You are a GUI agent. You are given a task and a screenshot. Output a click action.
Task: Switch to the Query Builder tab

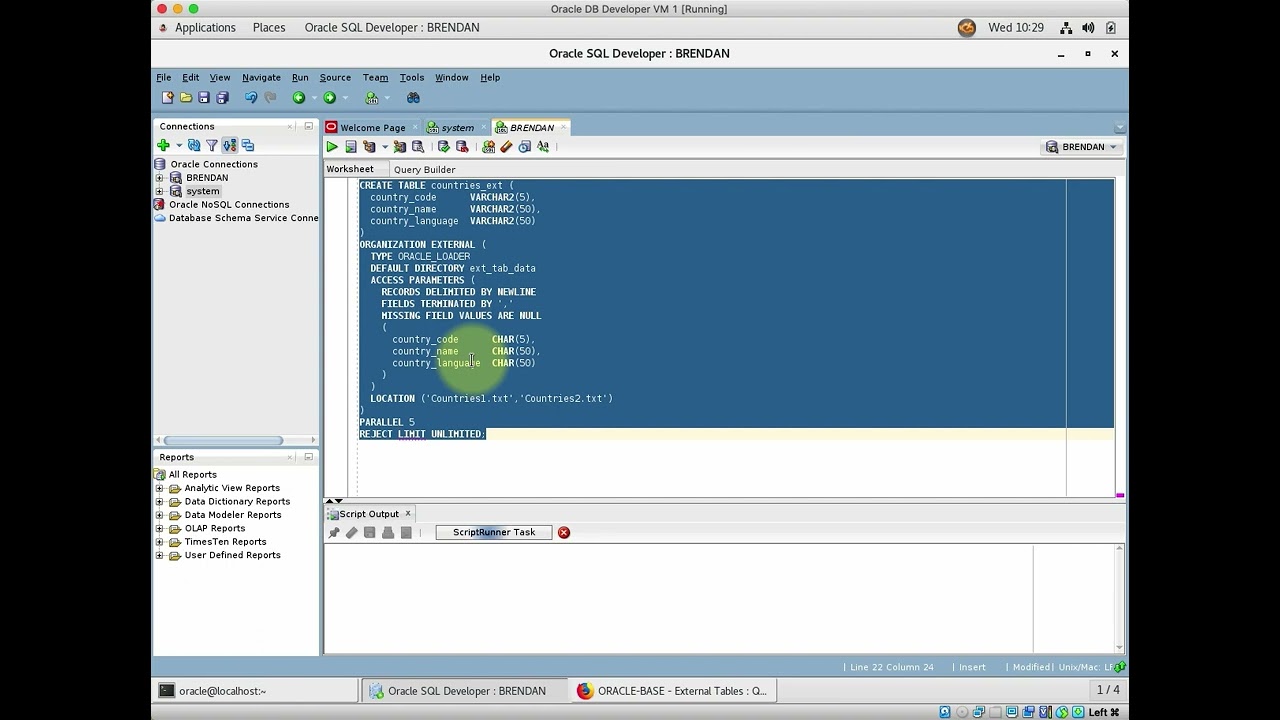(x=424, y=170)
